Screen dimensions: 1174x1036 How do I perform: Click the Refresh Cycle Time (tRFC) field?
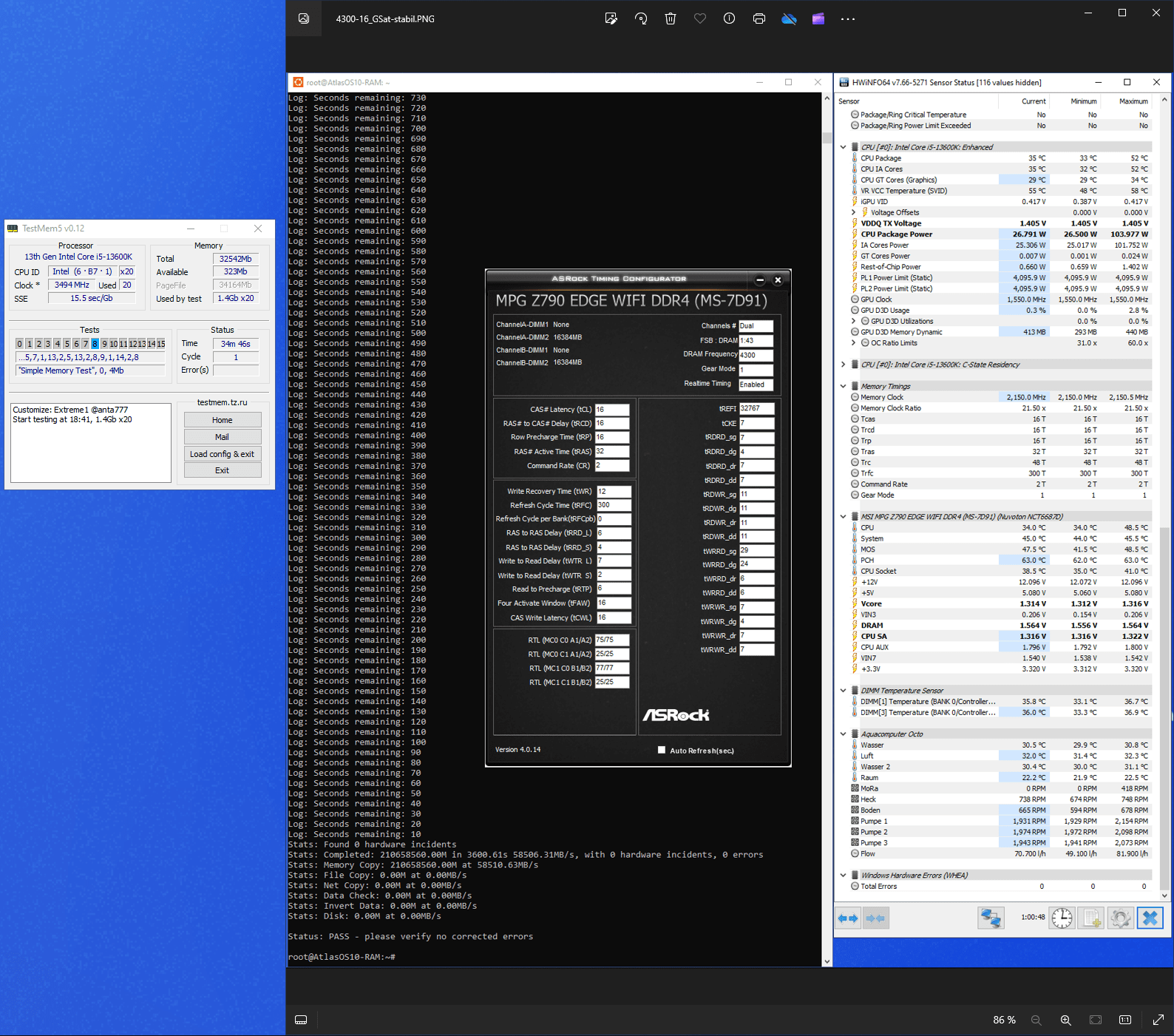(x=614, y=505)
